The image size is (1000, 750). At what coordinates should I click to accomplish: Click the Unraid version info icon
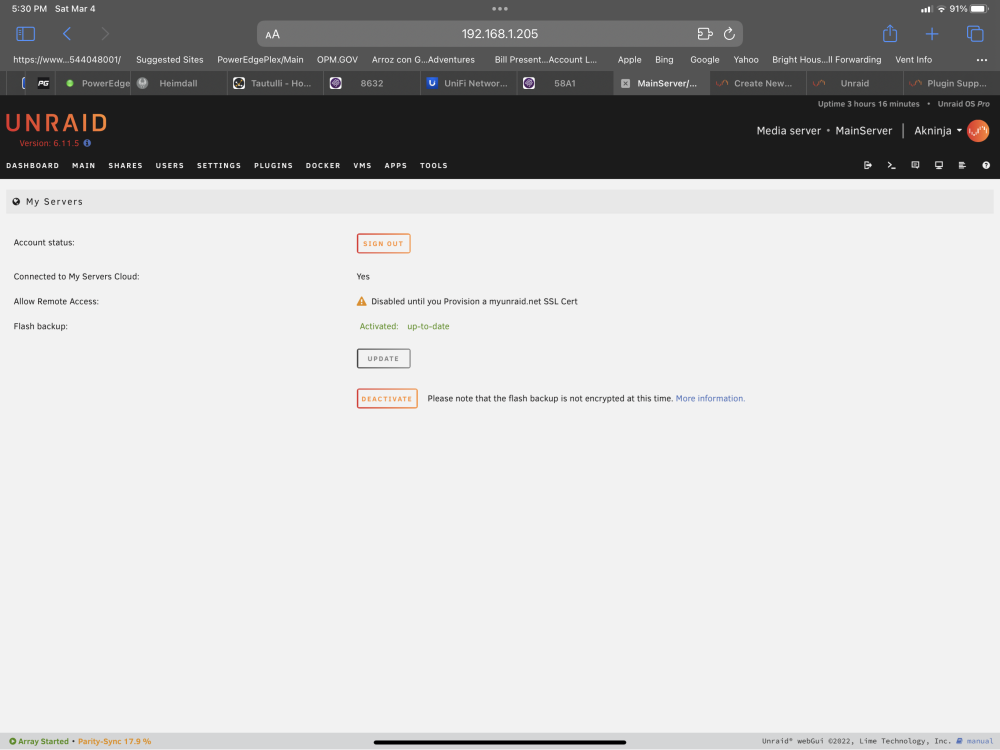87,143
